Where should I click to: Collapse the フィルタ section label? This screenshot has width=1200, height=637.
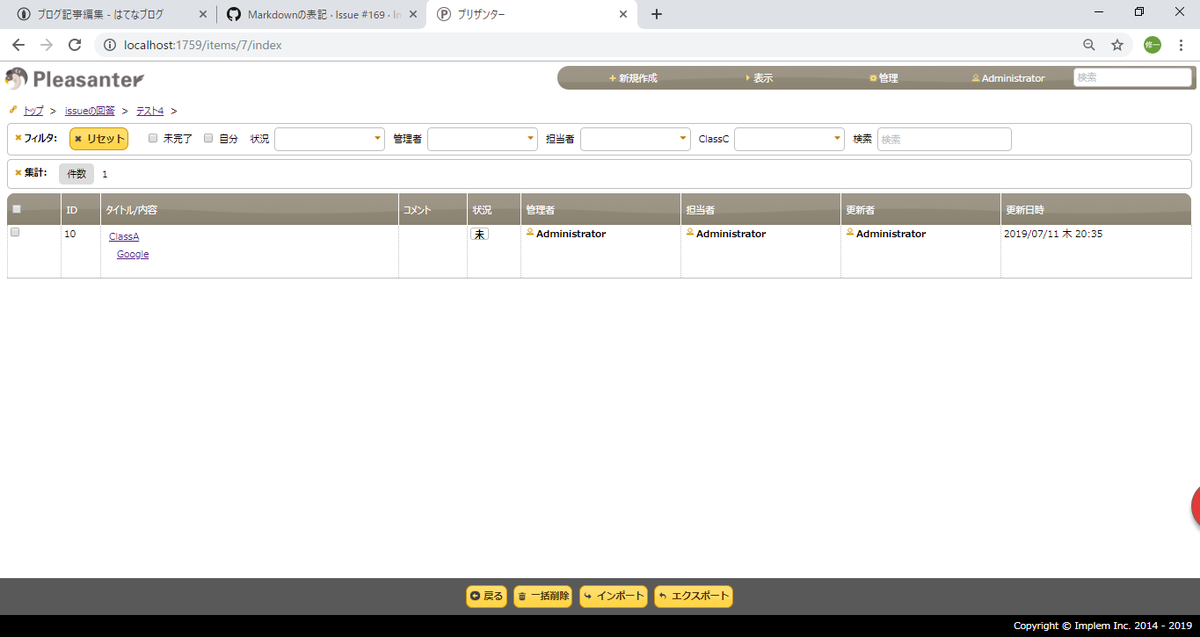click(x=36, y=138)
